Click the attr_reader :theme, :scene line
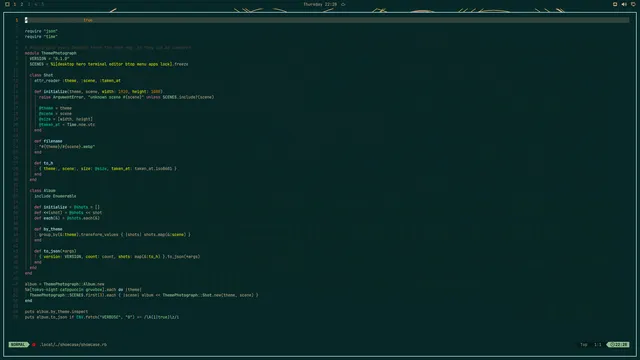 point(78,80)
